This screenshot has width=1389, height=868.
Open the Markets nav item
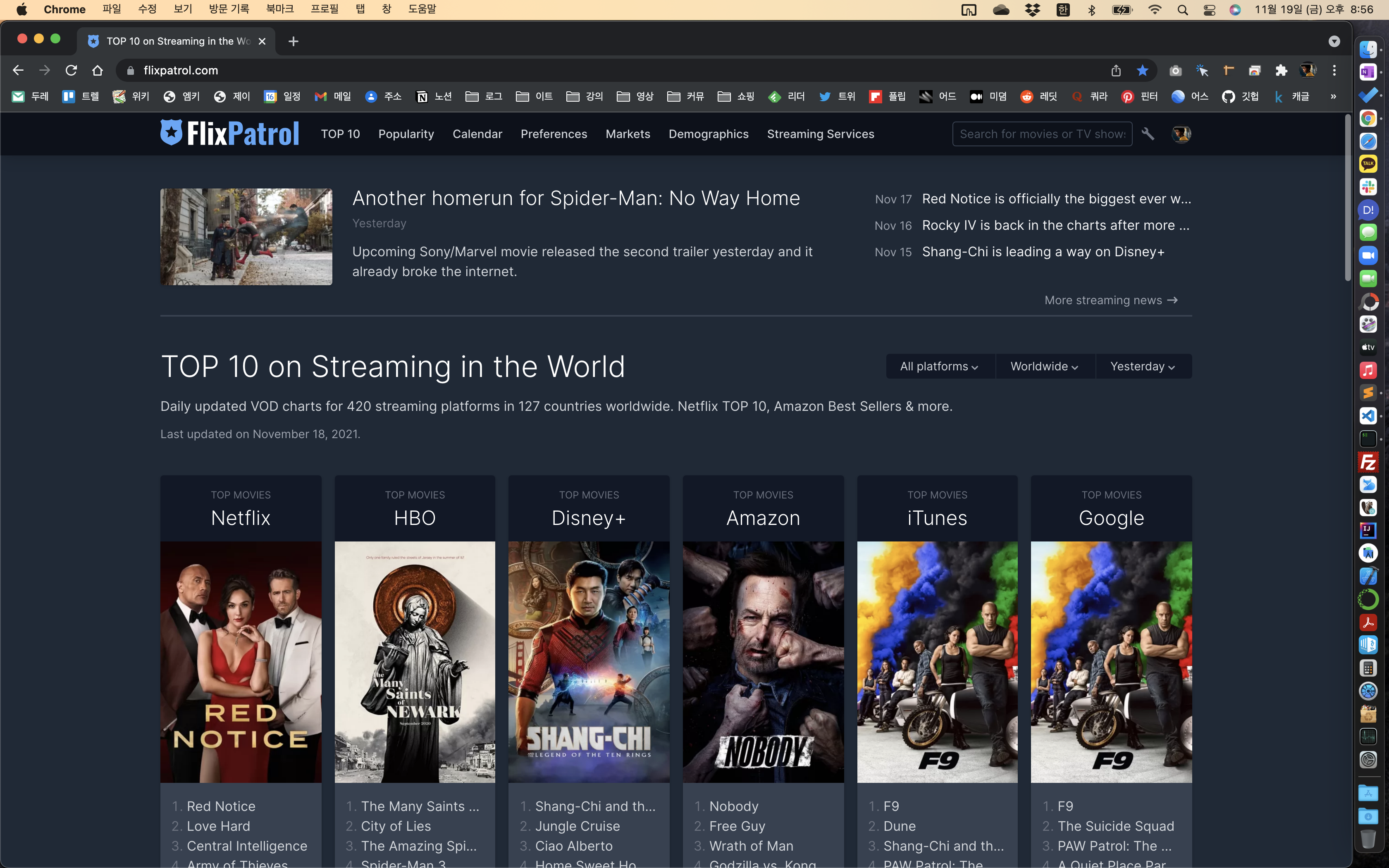point(628,134)
